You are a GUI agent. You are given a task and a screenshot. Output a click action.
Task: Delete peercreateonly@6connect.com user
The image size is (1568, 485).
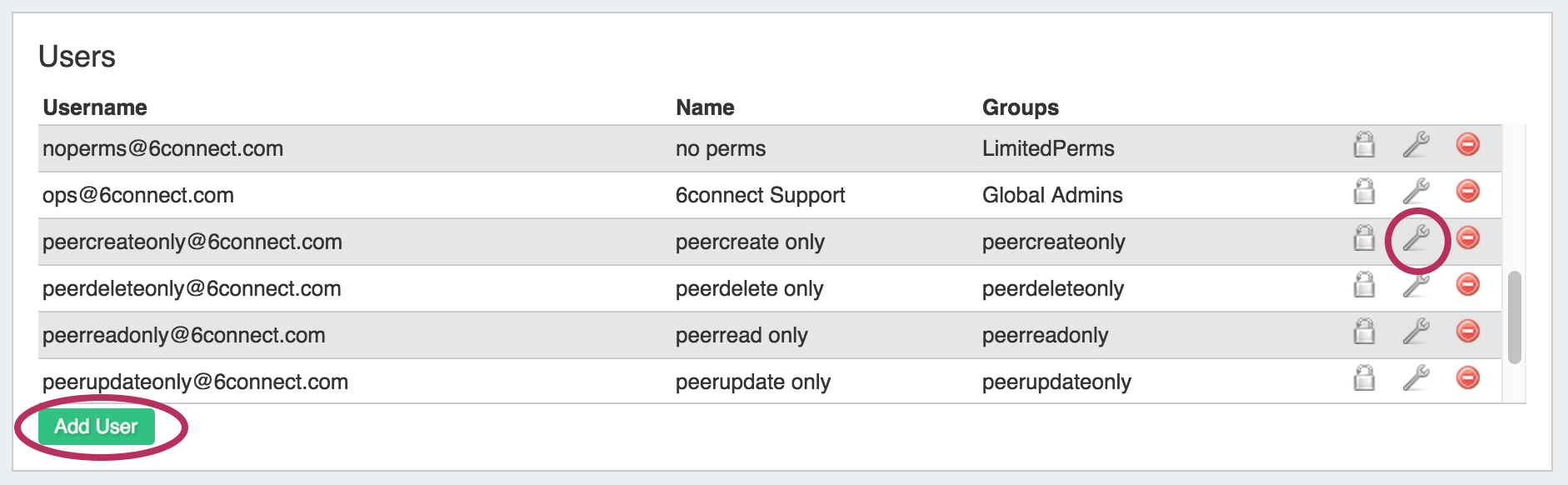(1467, 237)
